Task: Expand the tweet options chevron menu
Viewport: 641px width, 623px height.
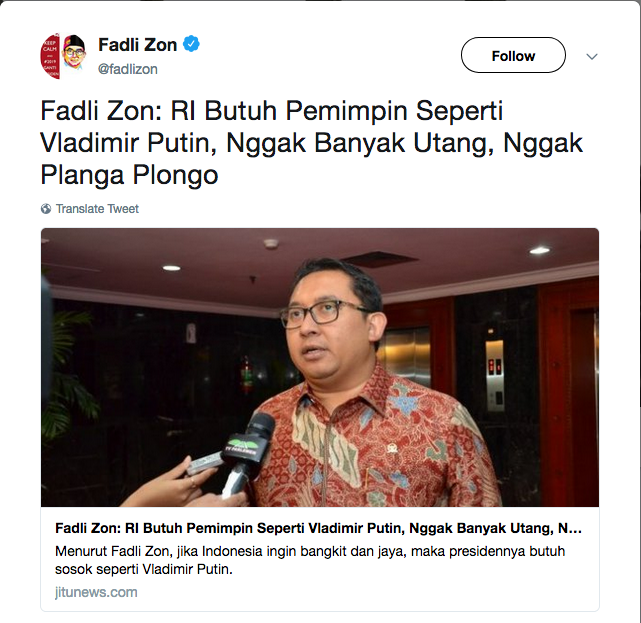Action: pyautogui.click(x=592, y=56)
